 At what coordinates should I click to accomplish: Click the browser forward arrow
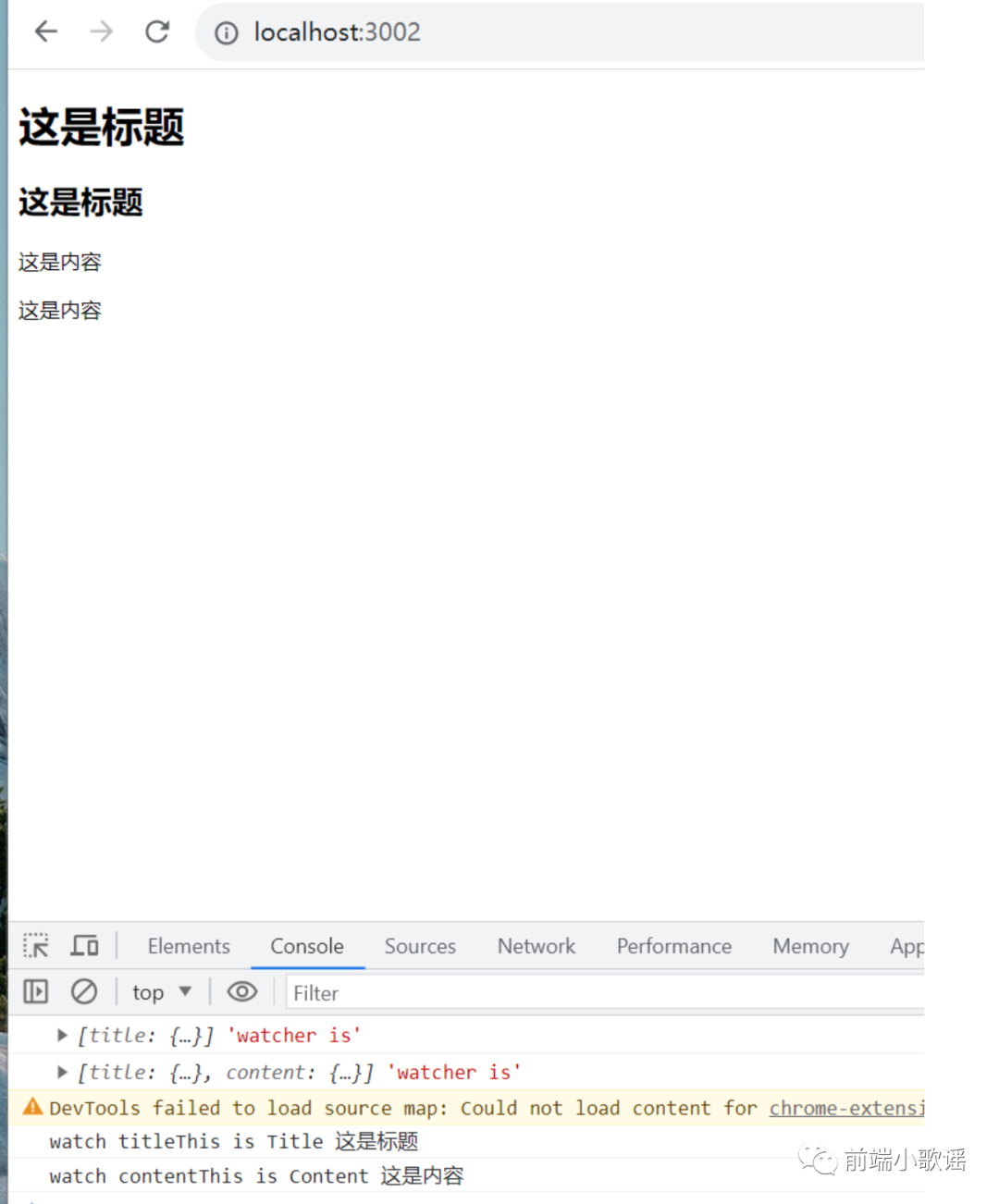coord(101,31)
